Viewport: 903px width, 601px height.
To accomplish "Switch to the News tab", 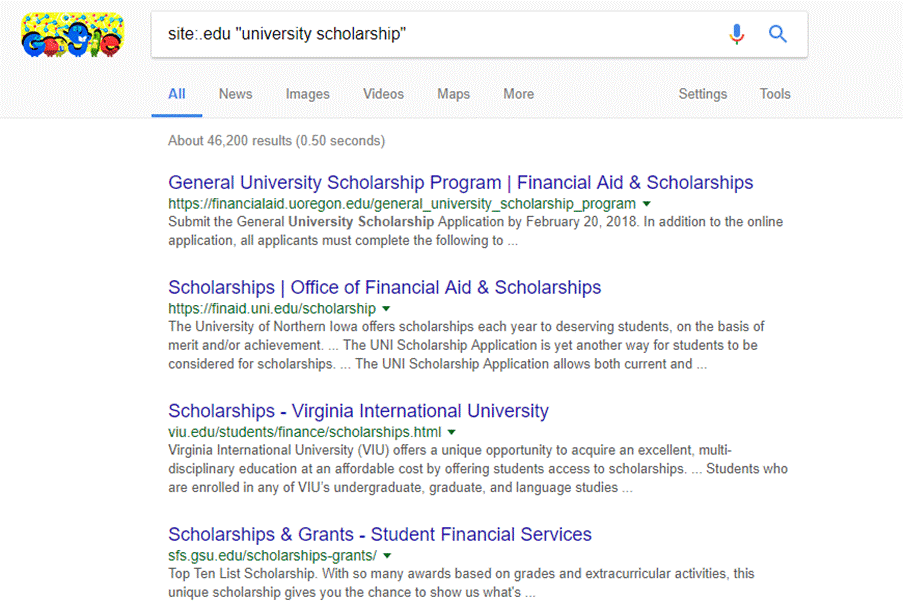I will 235,94.
